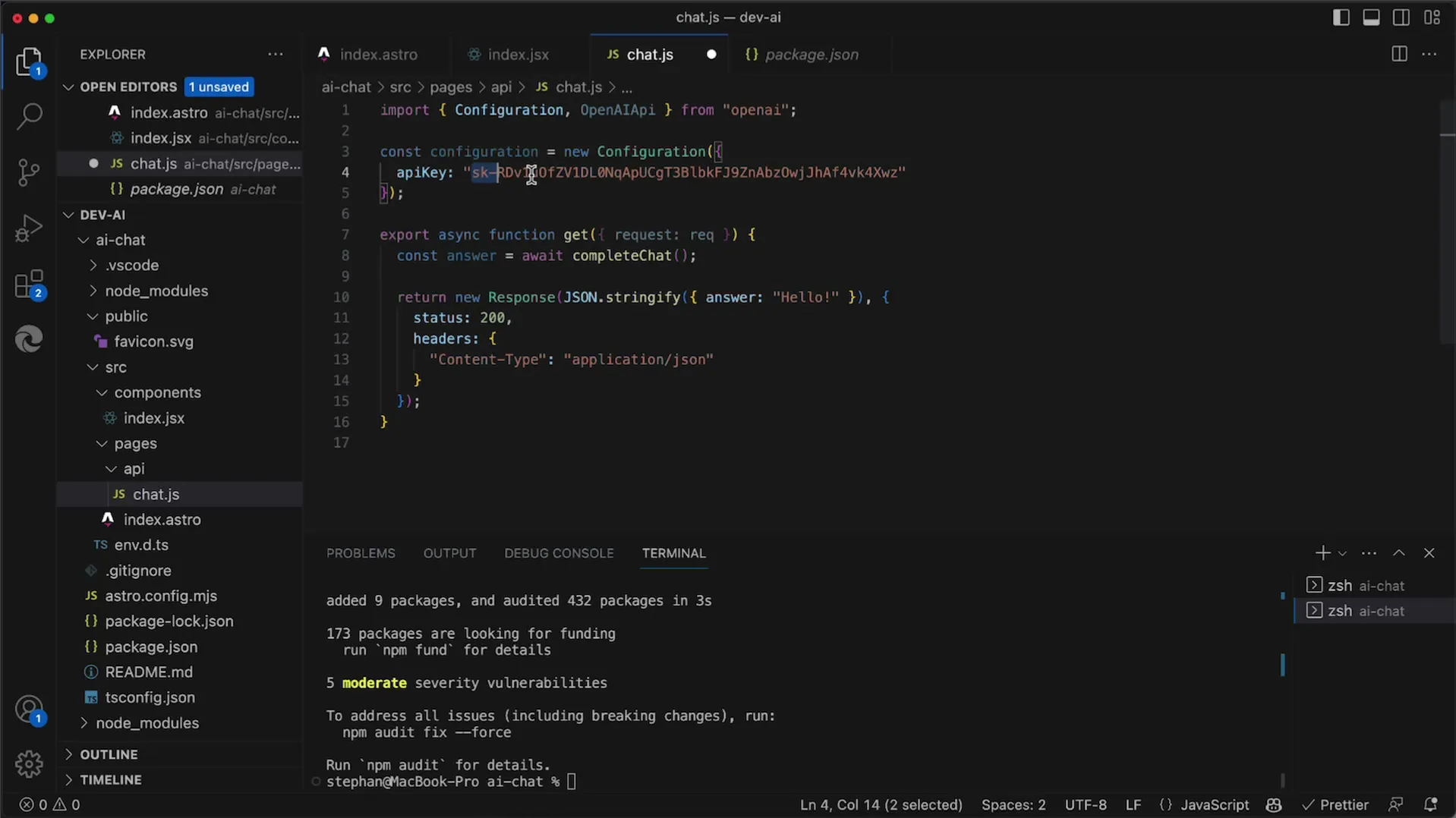Click the src breadcrumb segment
The width and height of the screenshot is (1456, 818).
pyautogui.click(x=400, y=87)
